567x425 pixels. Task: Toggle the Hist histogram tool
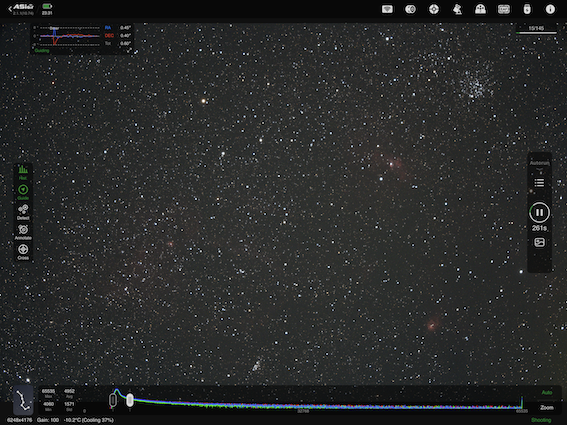(23, 172)
